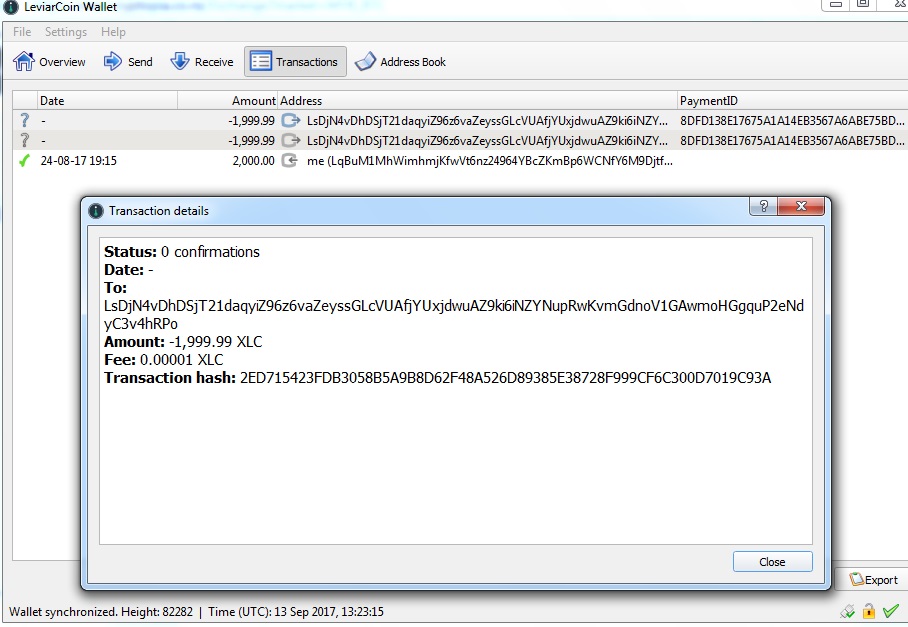The width and height of the screenshot is (908, 627).
Task: Click the dialog's red X close button
Action: (801, 206)
